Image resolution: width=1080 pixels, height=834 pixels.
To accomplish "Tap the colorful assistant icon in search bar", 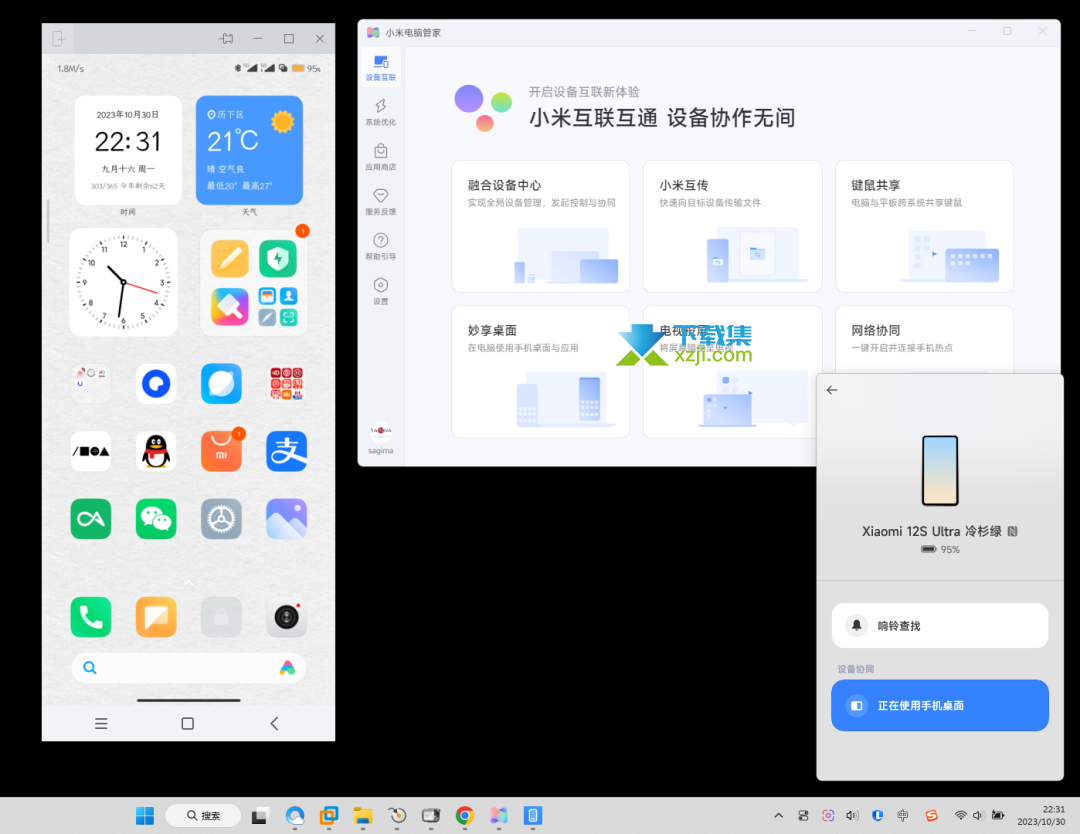I will (x=287, y=667).
